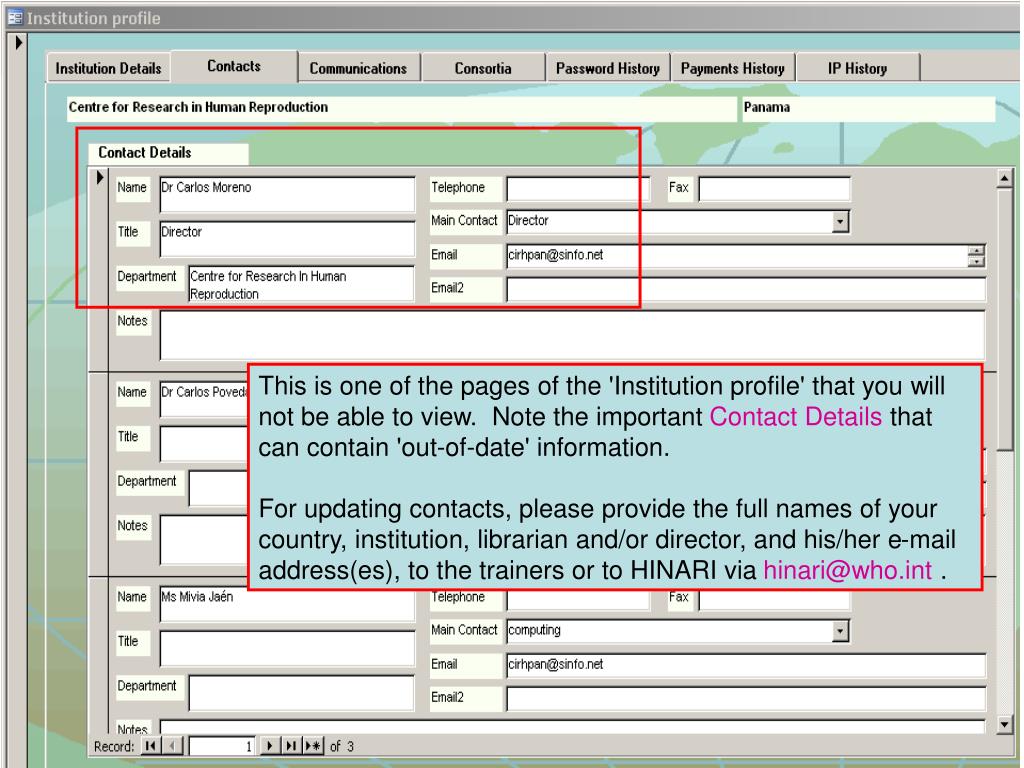Click the form record selector arrow at top-left
The width and height of the screenshot is (1024, 768).
coord(18,42)
